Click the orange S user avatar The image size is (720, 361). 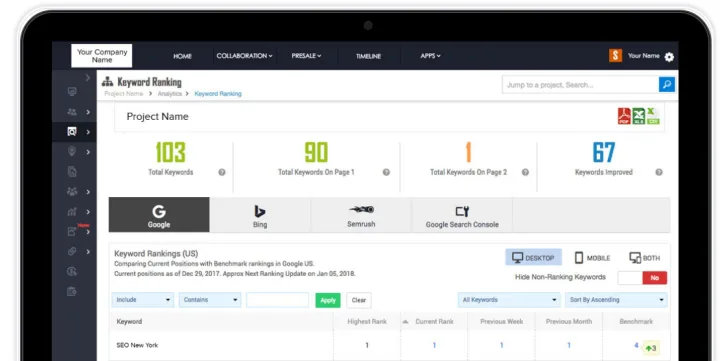[x=615, y=56]
